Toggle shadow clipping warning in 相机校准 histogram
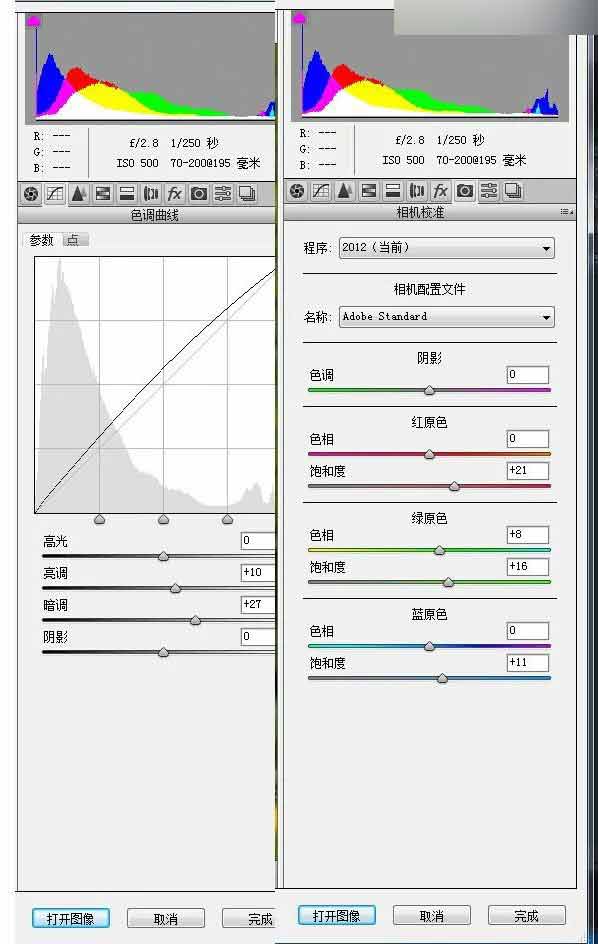598x944 pixels. coord(299,19)
